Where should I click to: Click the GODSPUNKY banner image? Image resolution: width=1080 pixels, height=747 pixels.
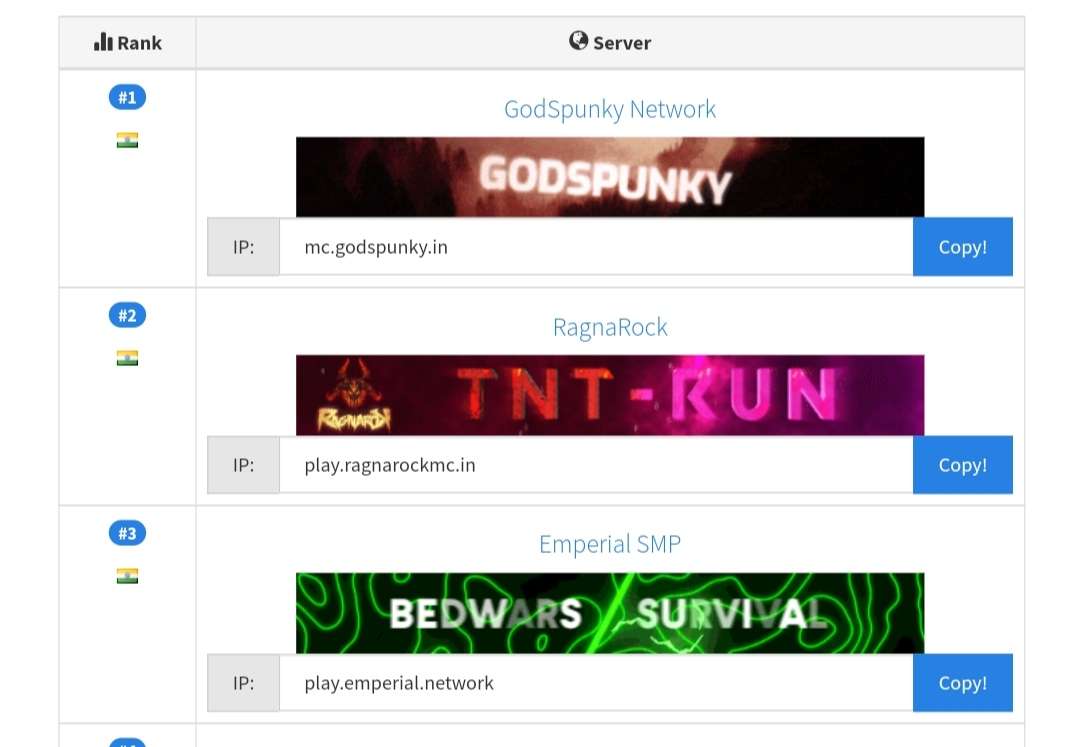click(610, 177)
